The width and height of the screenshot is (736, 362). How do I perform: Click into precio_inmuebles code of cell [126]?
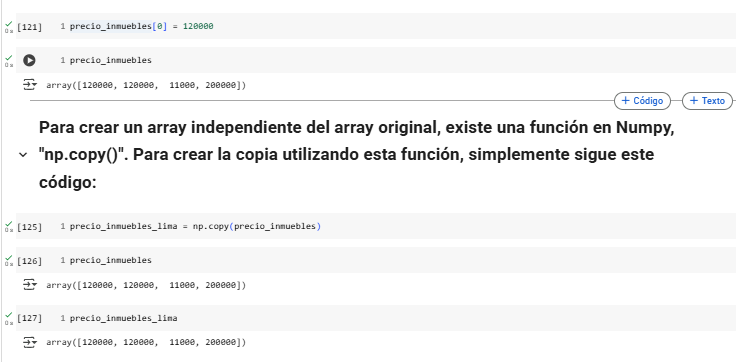(x=111, y=260)
